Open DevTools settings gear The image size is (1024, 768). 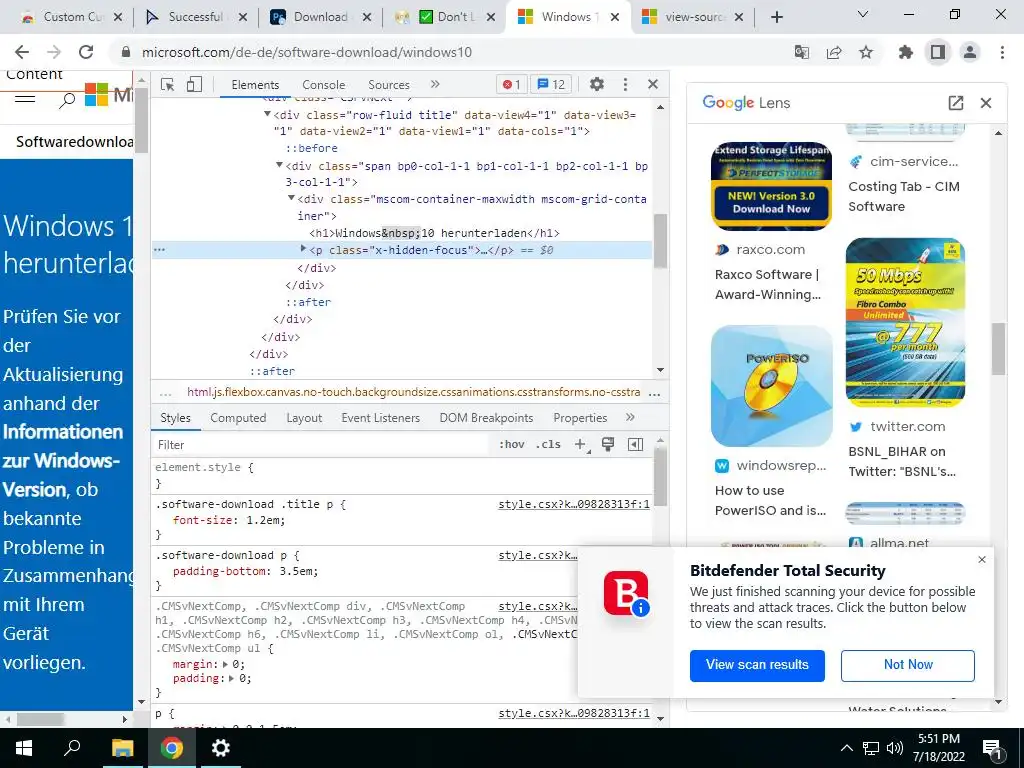pos(597,84)
